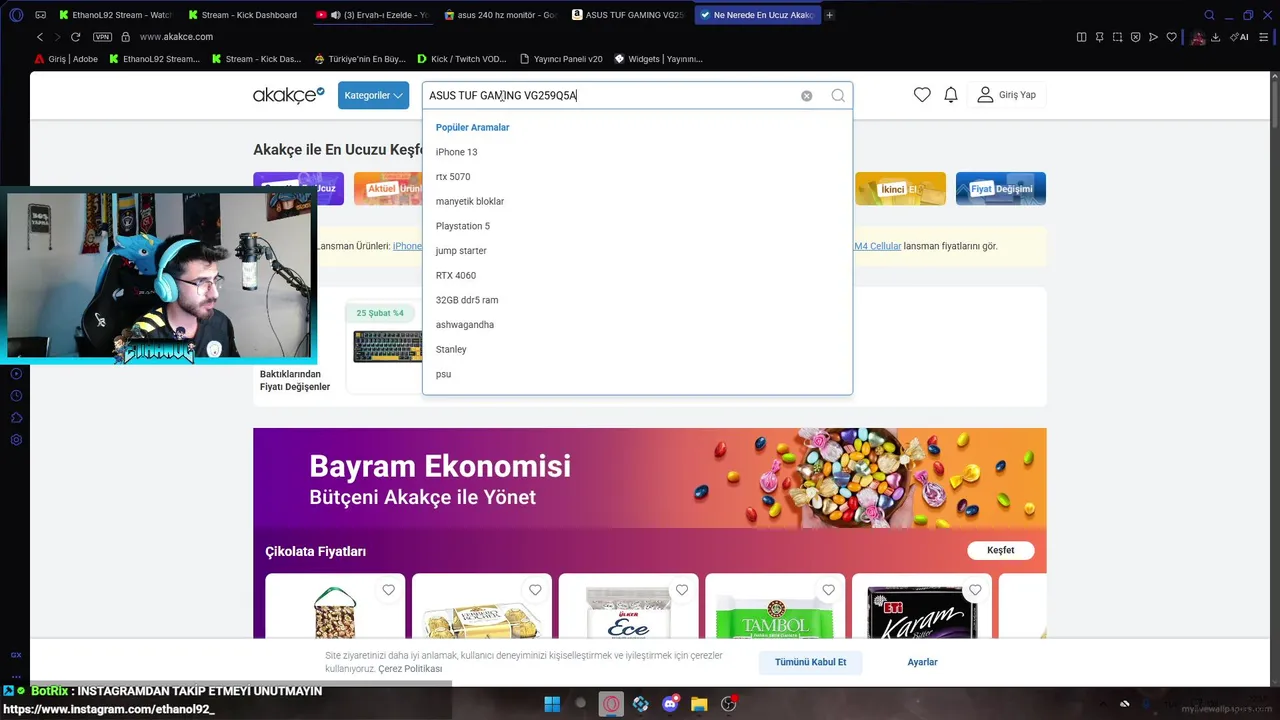
Task: Open the notifications bell
Action: click(x=951, y=95)
